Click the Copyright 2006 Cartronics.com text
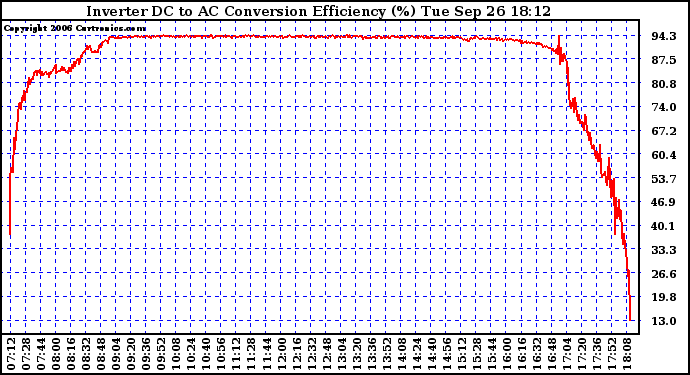 point(75,29)
